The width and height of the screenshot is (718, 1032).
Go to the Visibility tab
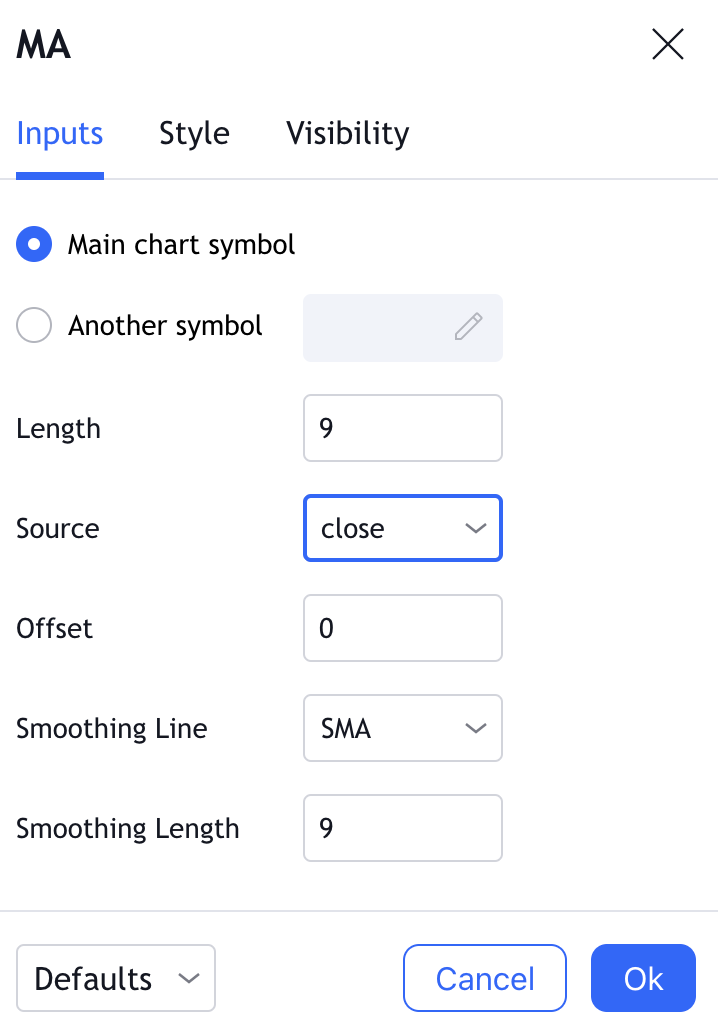coord(347,134)
